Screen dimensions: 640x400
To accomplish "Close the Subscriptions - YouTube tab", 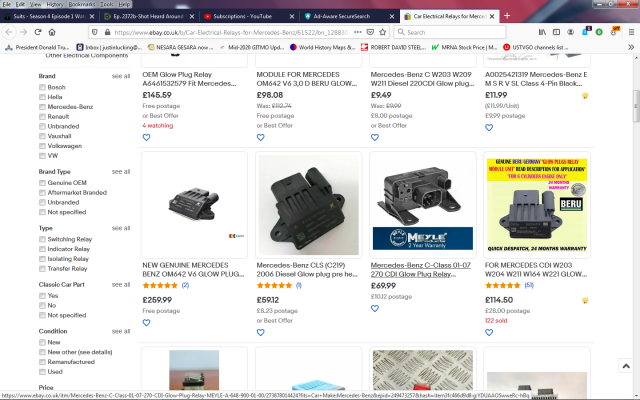I will [292, 16].
